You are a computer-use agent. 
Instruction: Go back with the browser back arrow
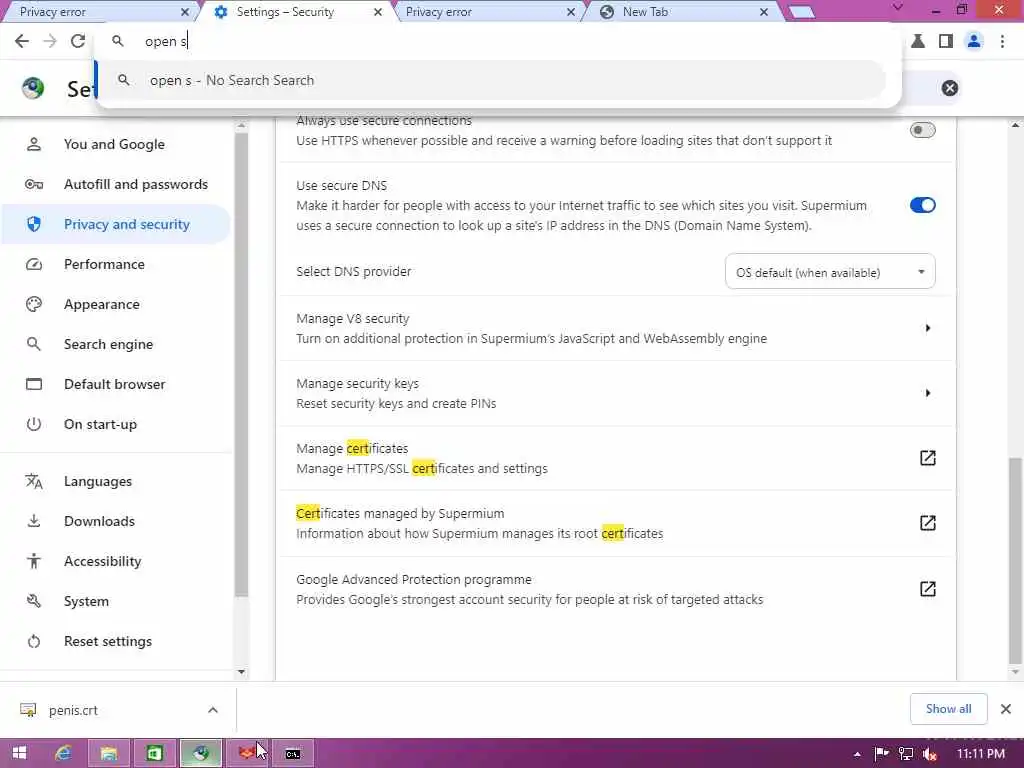22,41
